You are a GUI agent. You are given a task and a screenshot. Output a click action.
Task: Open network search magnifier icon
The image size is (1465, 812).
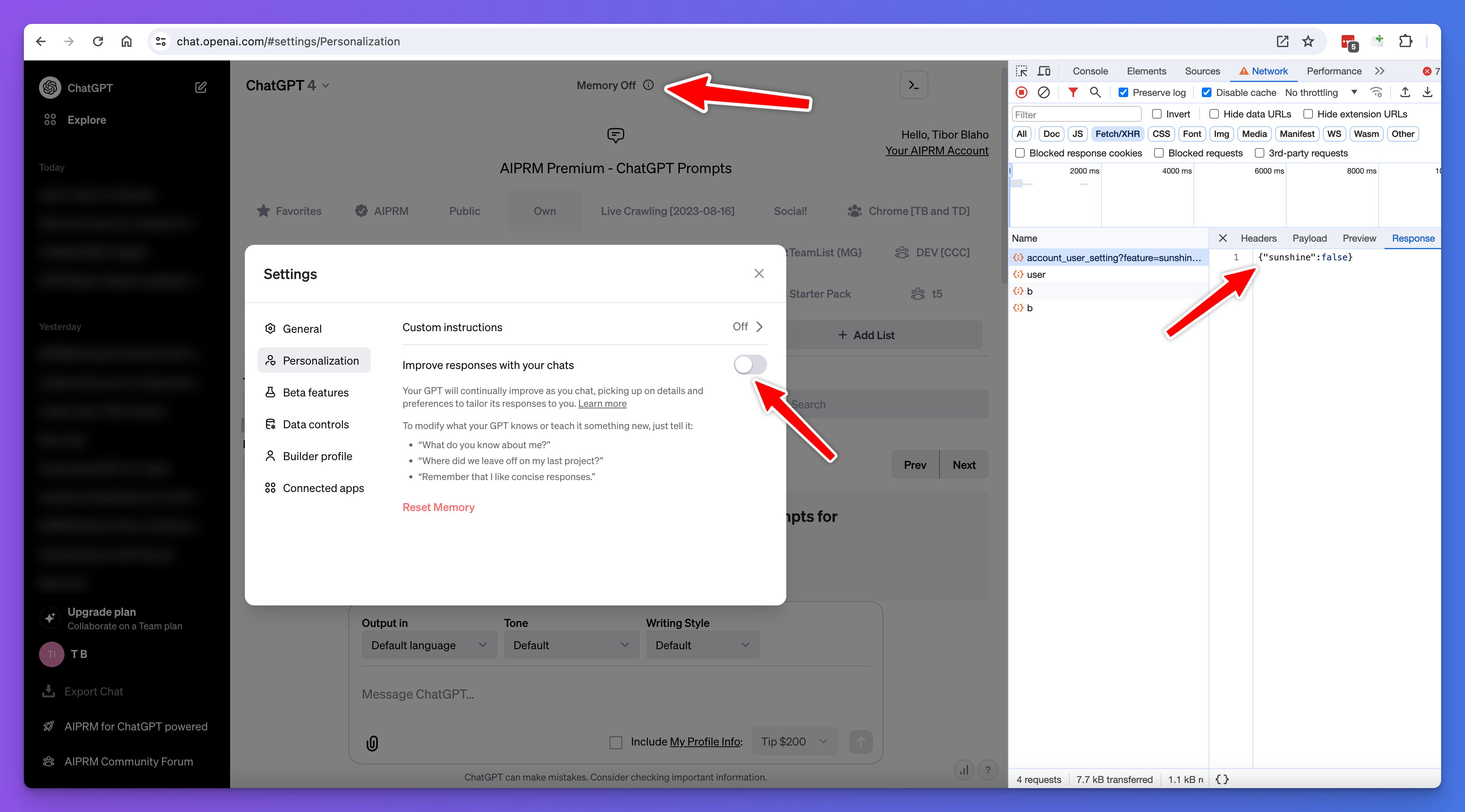[x=1095, y=92]
